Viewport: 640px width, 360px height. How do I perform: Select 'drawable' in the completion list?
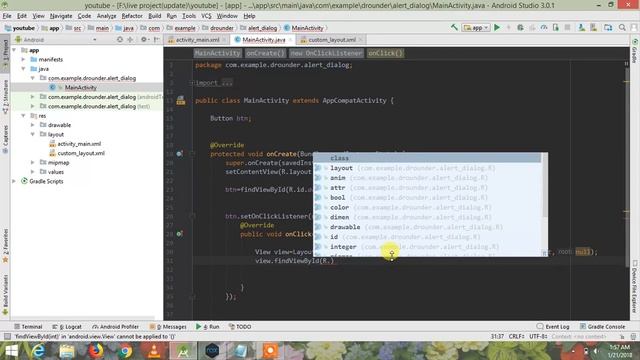(x=427, y=227)
